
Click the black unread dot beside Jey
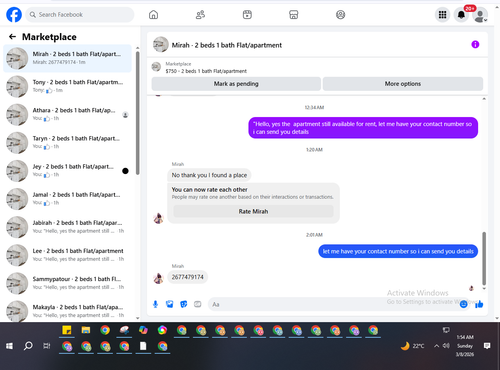pyautogui.click(x=125, y=171)
